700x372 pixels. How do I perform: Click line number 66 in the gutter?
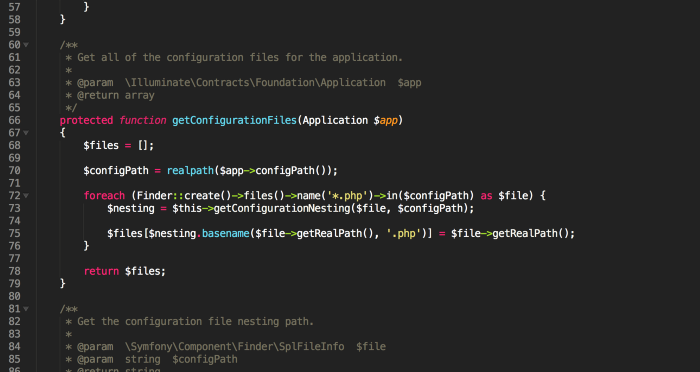pos(14,120)
